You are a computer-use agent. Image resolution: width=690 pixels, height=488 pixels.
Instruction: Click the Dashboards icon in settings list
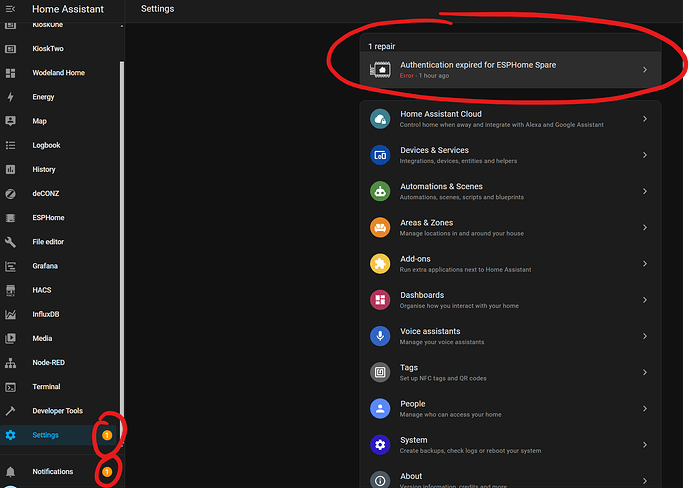[380, 300]
